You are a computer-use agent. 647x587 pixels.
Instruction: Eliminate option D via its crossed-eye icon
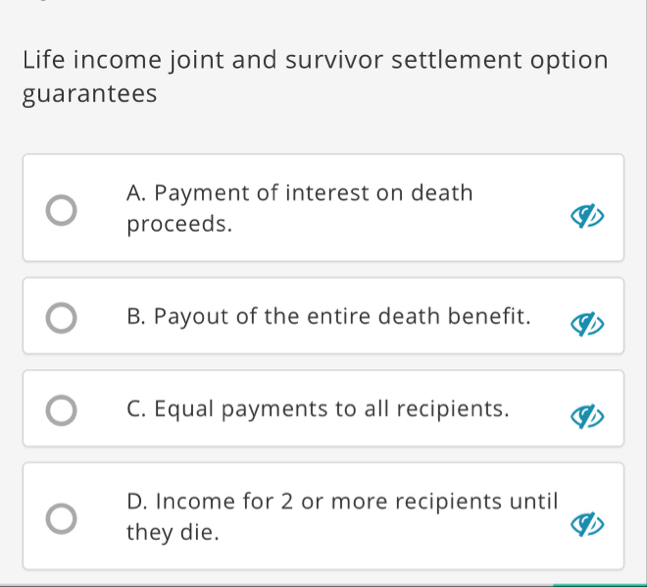[x=587, y=524]
